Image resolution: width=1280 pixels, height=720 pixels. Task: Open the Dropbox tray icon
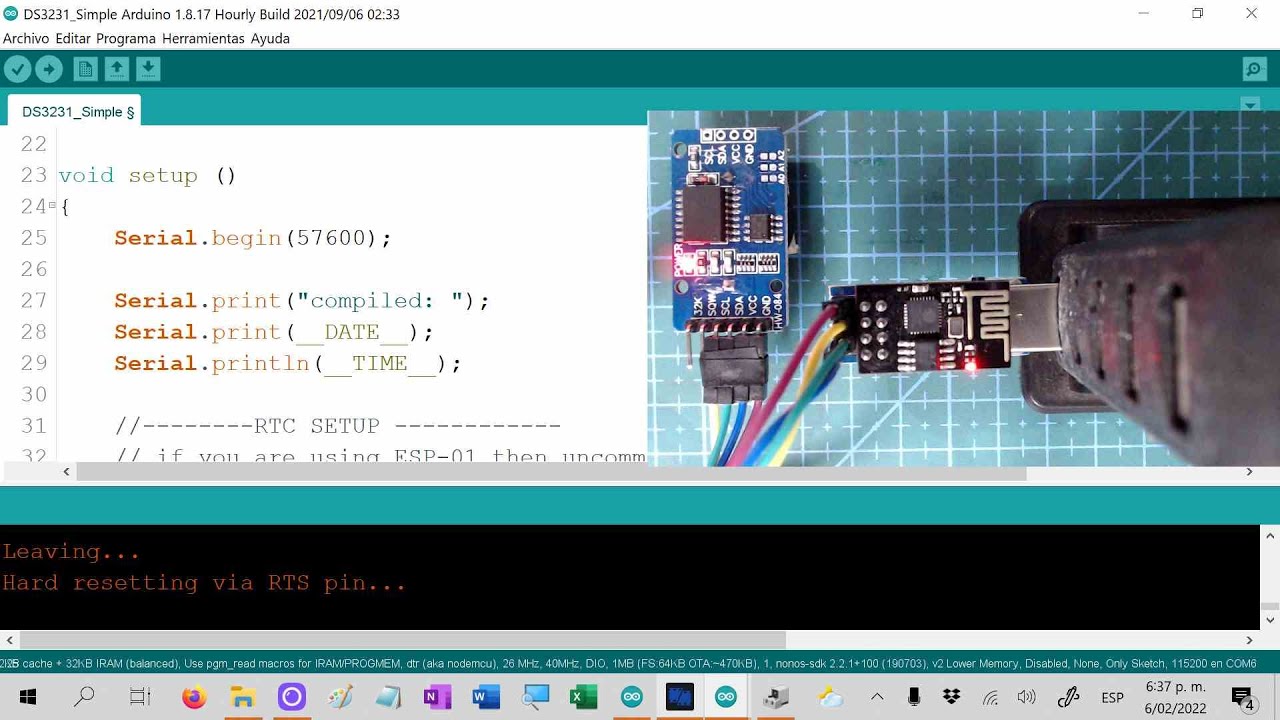(x=952, y=697)
